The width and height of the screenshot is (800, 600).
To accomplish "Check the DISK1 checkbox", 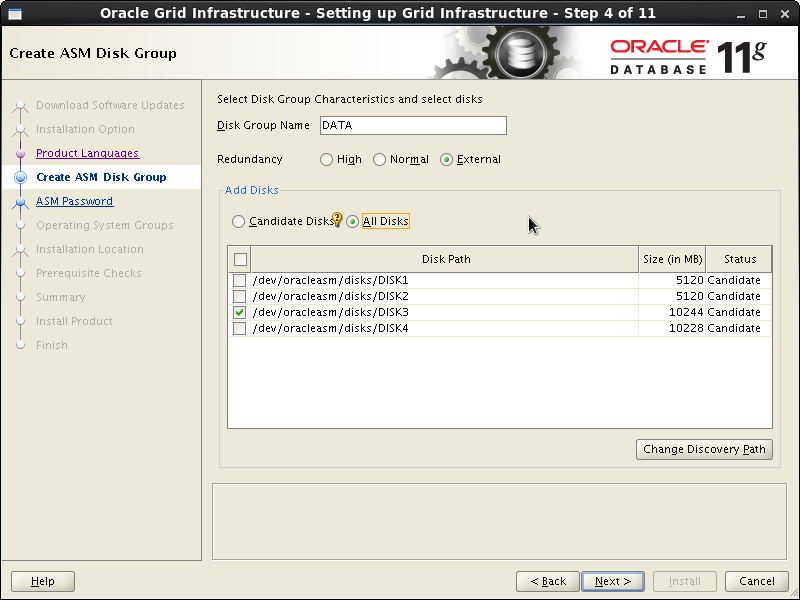I will point(239,280).
